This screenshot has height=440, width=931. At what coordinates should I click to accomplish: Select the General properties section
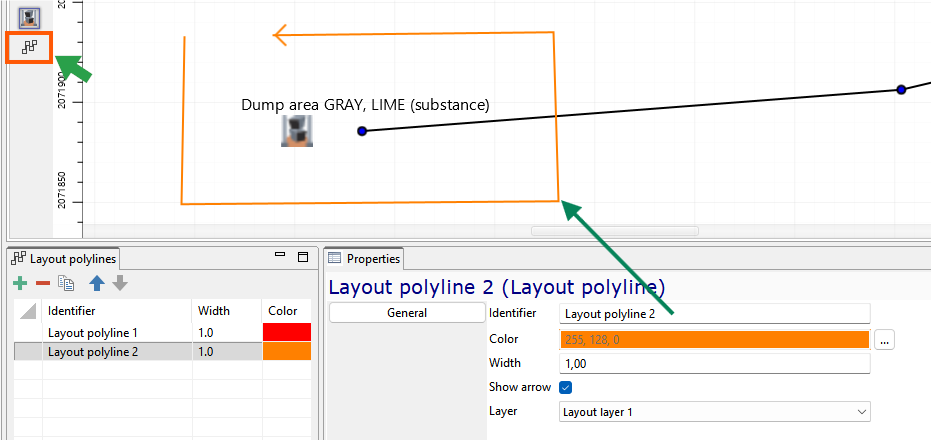pos(407,313)
